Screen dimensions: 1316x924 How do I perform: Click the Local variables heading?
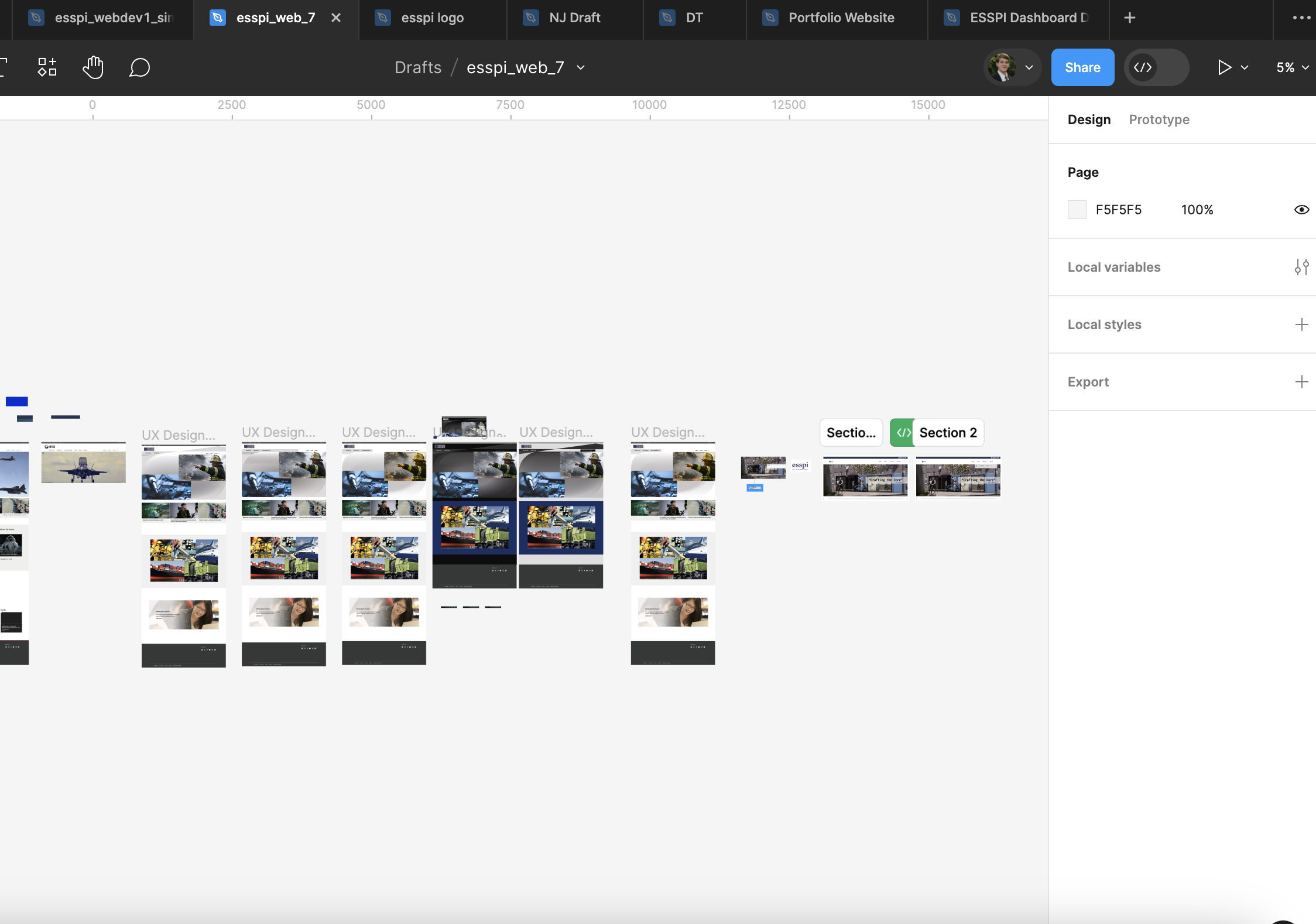tap(1113, 267)
